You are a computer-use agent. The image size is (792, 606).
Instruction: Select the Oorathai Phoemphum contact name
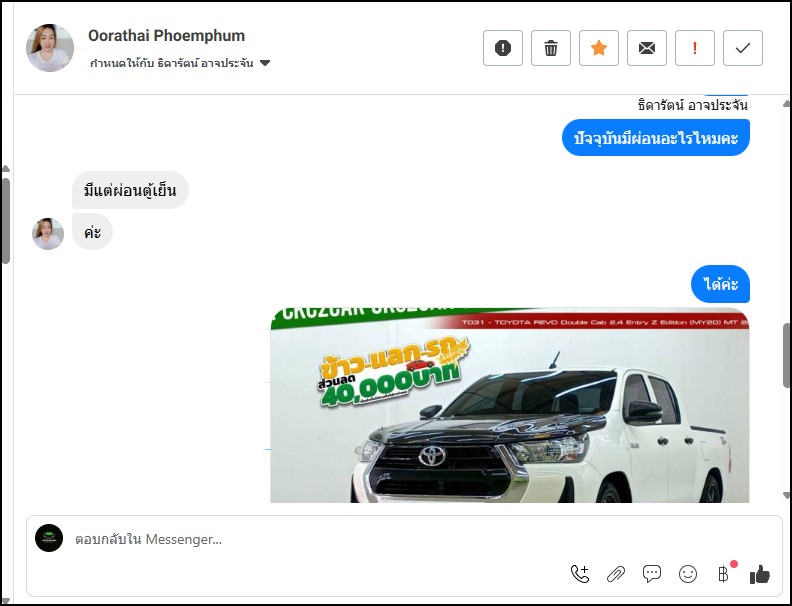click(x=166, y=36)
